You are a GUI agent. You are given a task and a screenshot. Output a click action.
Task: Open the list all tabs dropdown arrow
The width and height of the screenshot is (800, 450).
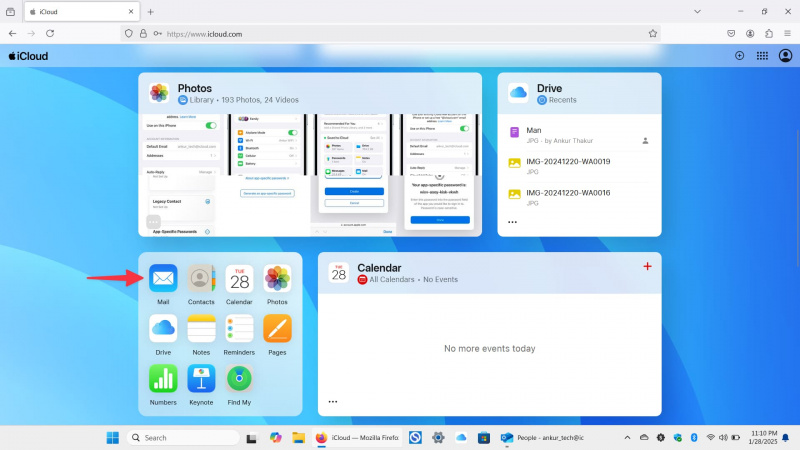[x=697, y=11]
